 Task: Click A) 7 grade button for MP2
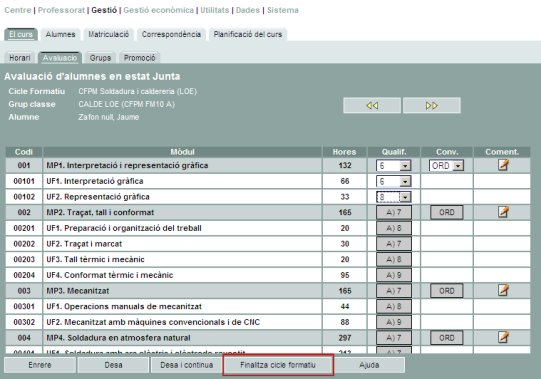(394, 212)
